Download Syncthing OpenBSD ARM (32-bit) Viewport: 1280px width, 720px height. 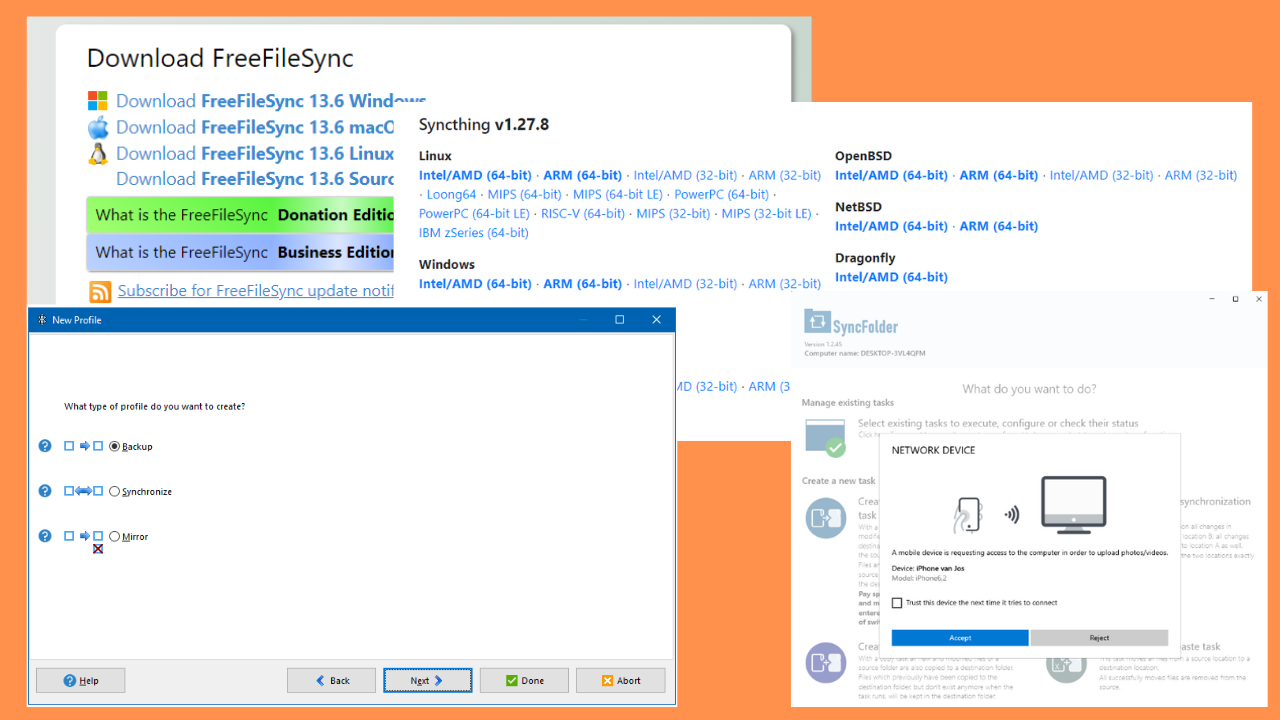click(1201, 175)
